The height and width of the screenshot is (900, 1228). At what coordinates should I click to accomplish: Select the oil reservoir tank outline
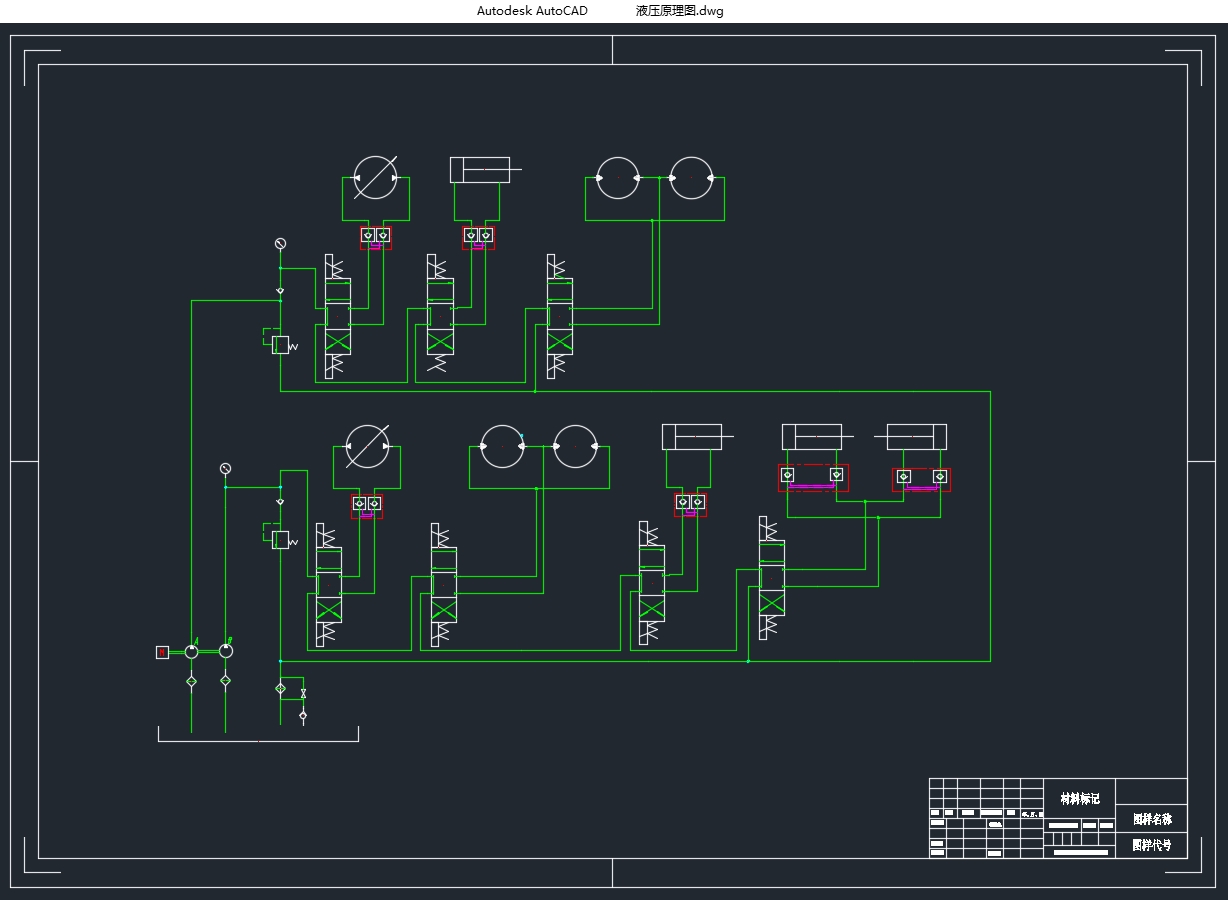(x=258, y=740)
